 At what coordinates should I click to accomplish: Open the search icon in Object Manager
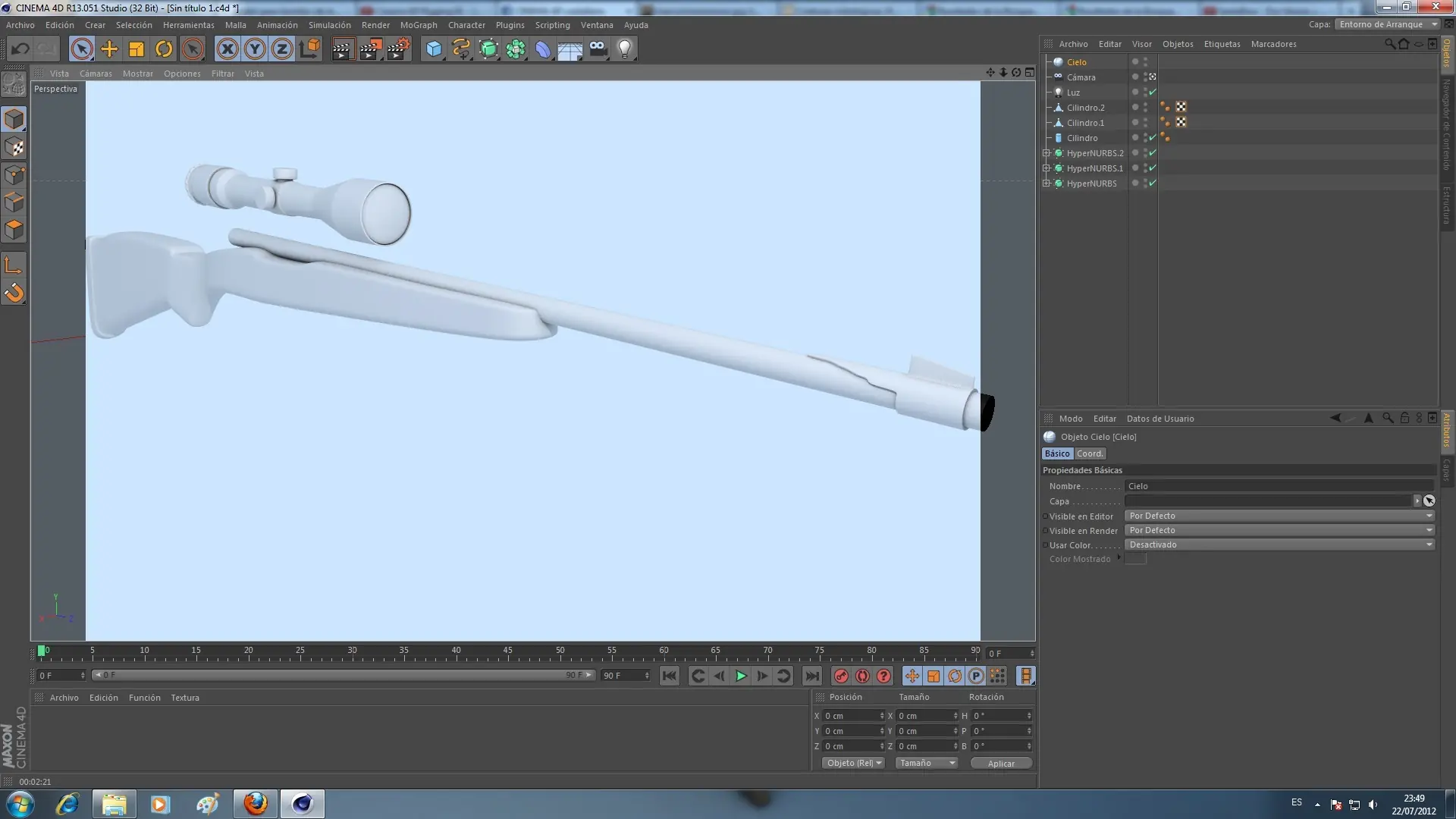coord(1389,44)
